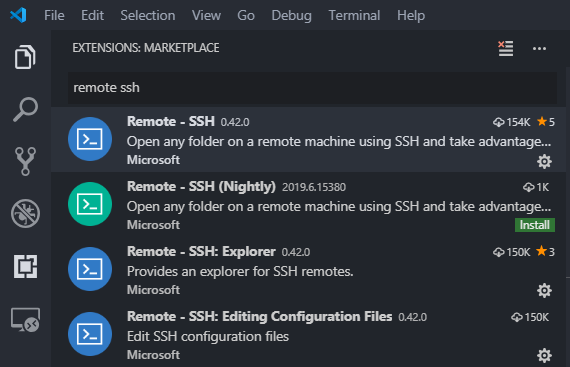Open the View menu
Image resolution: width=570 pixels, height=367 pixels.
(x=206, y=16)
